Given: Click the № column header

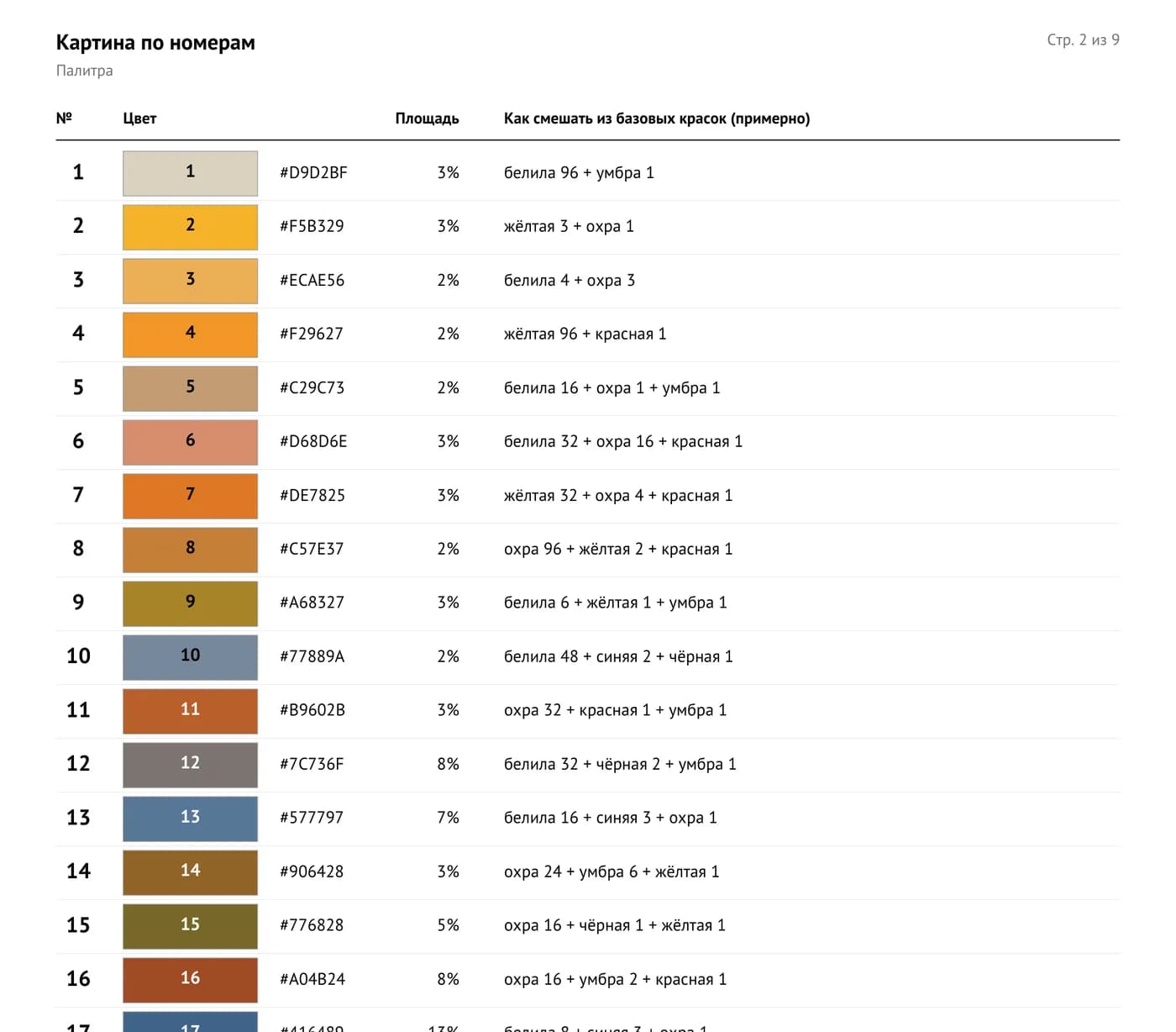Looking at the screenshot, I should [x=64, y=118].
